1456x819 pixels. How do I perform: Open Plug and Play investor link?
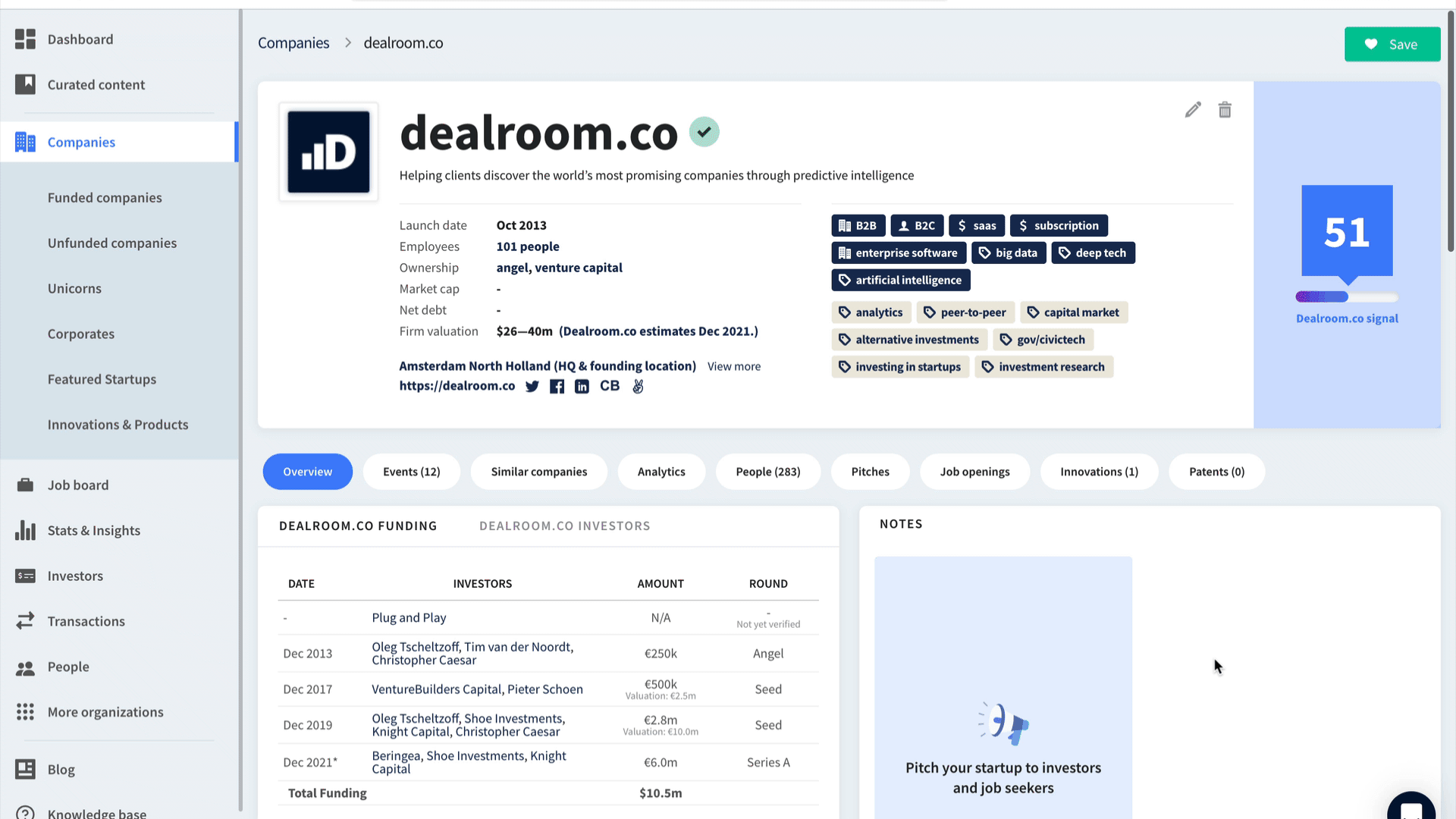(x=409, y=617)
